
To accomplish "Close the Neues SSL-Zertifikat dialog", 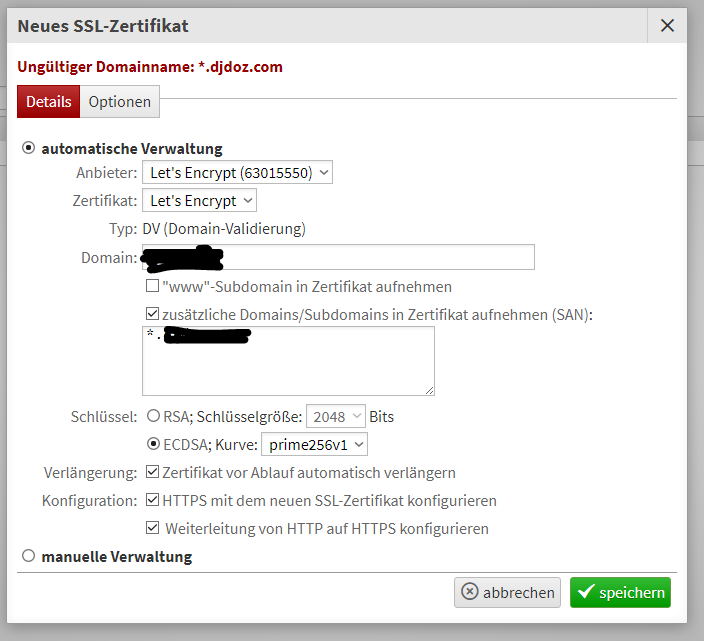I will tap(667, 26).
